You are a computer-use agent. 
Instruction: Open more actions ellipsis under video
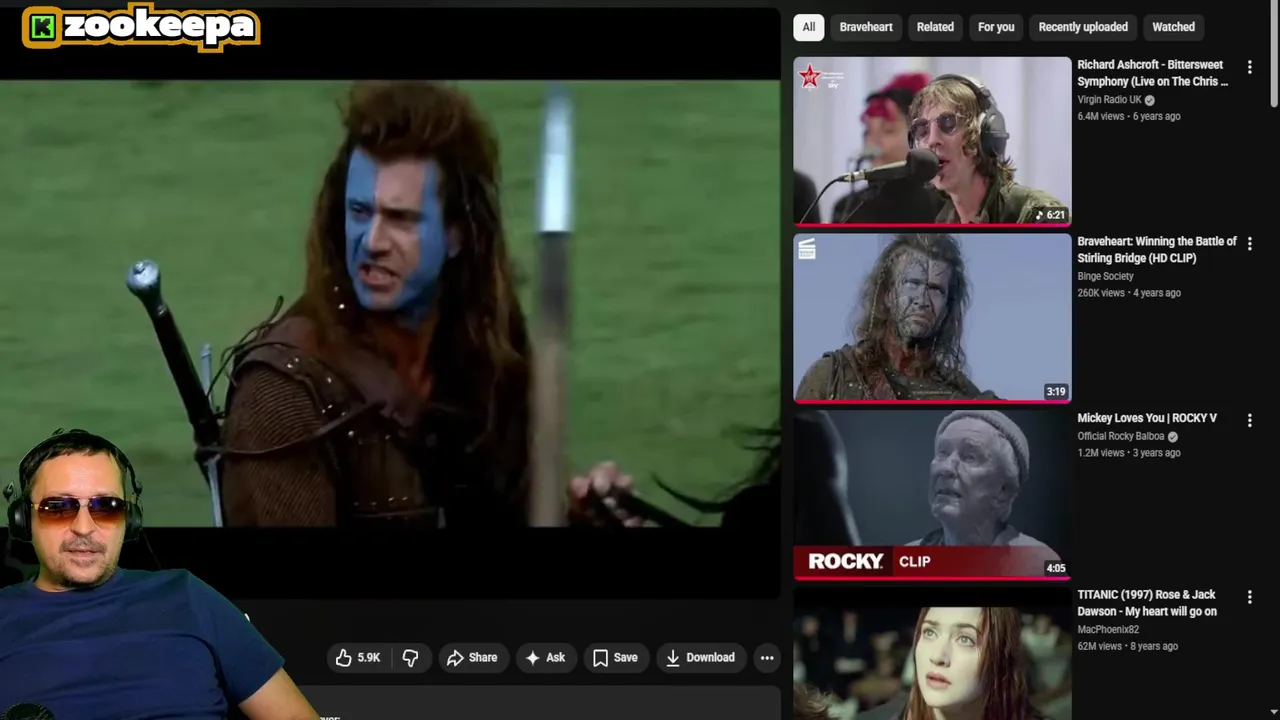point(767,657)
